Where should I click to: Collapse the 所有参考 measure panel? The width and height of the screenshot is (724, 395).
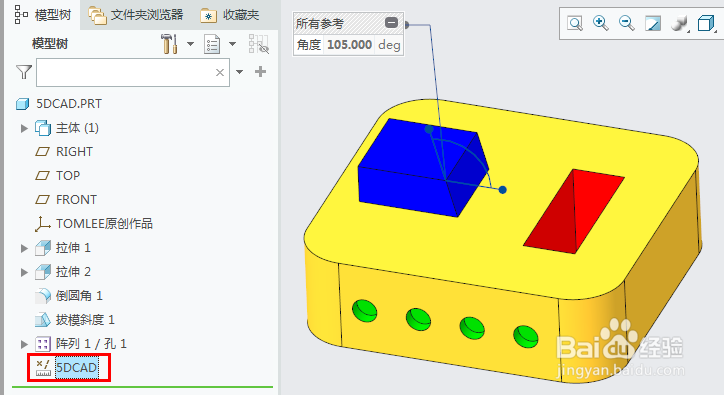[391, 23]
